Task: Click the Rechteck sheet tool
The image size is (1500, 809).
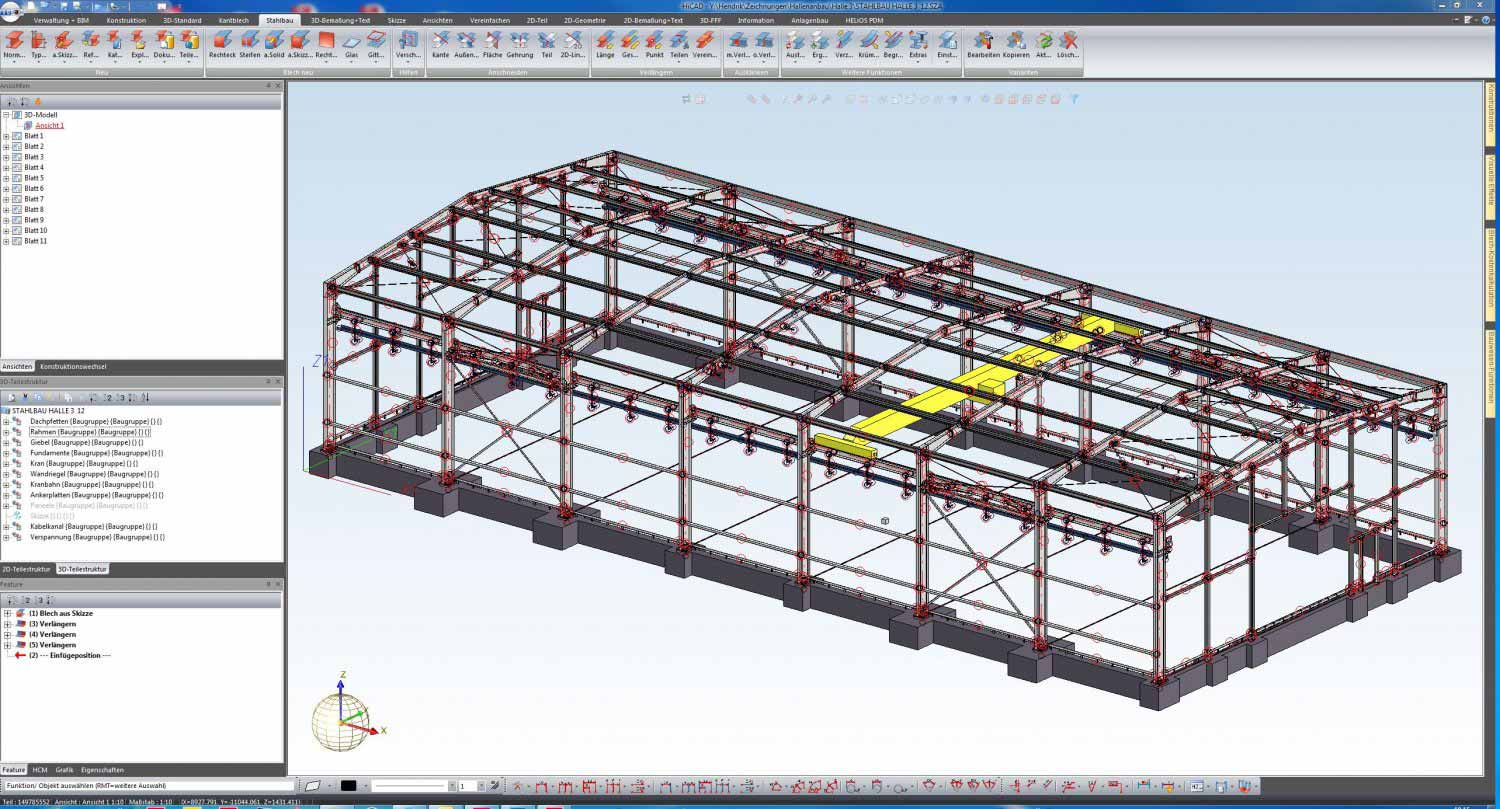Action: pos(222,45)
